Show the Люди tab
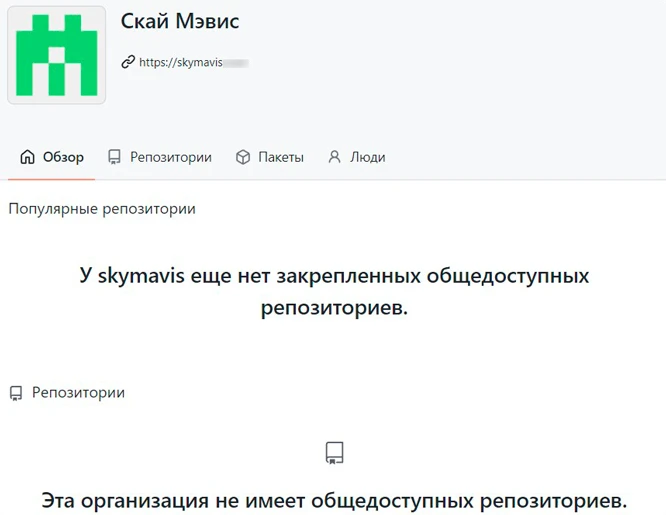666x515 pixels. 367,157
